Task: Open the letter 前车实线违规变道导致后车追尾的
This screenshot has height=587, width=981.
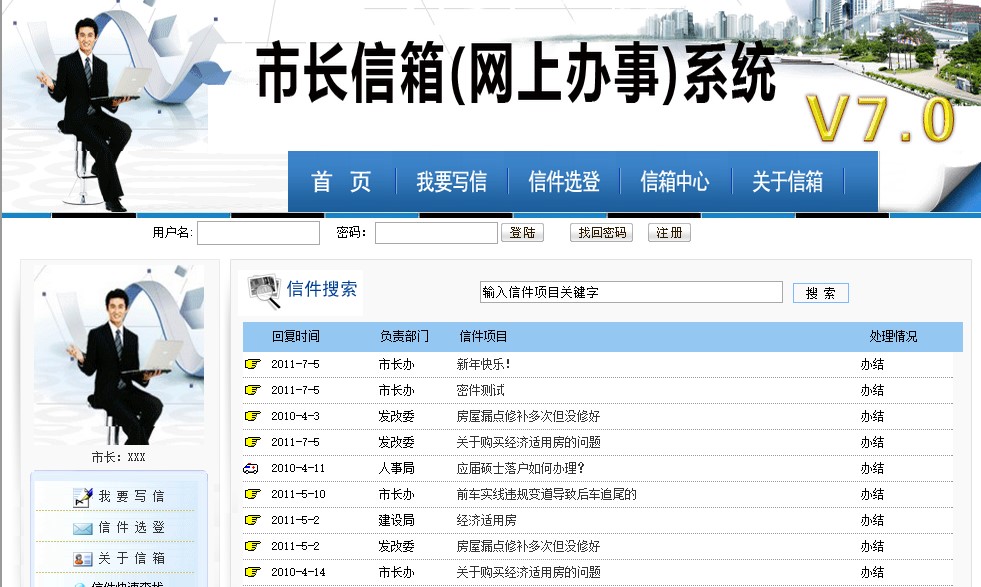Action: pos(546,494)
